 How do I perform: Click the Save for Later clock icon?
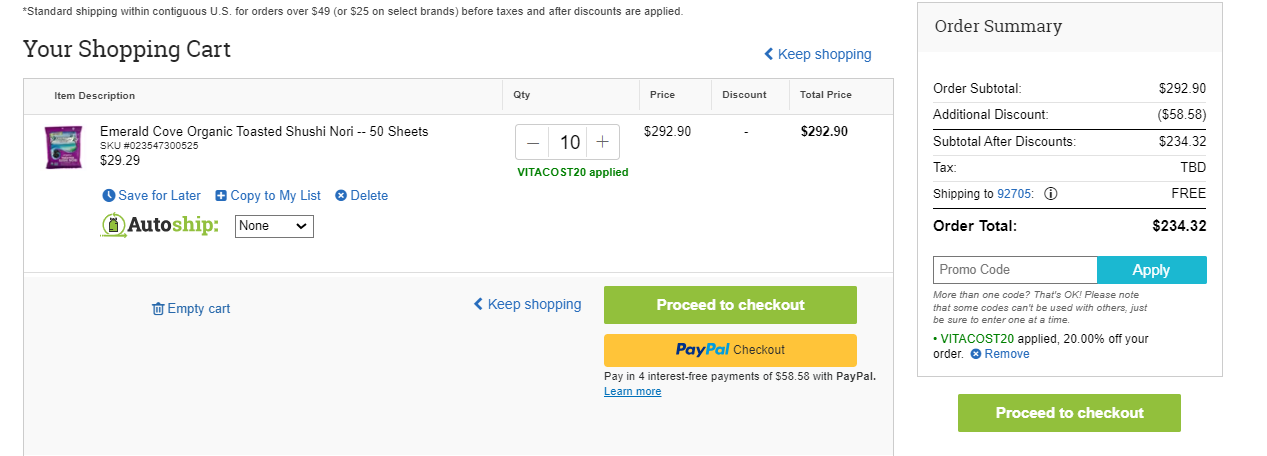[x=109, y=196]
